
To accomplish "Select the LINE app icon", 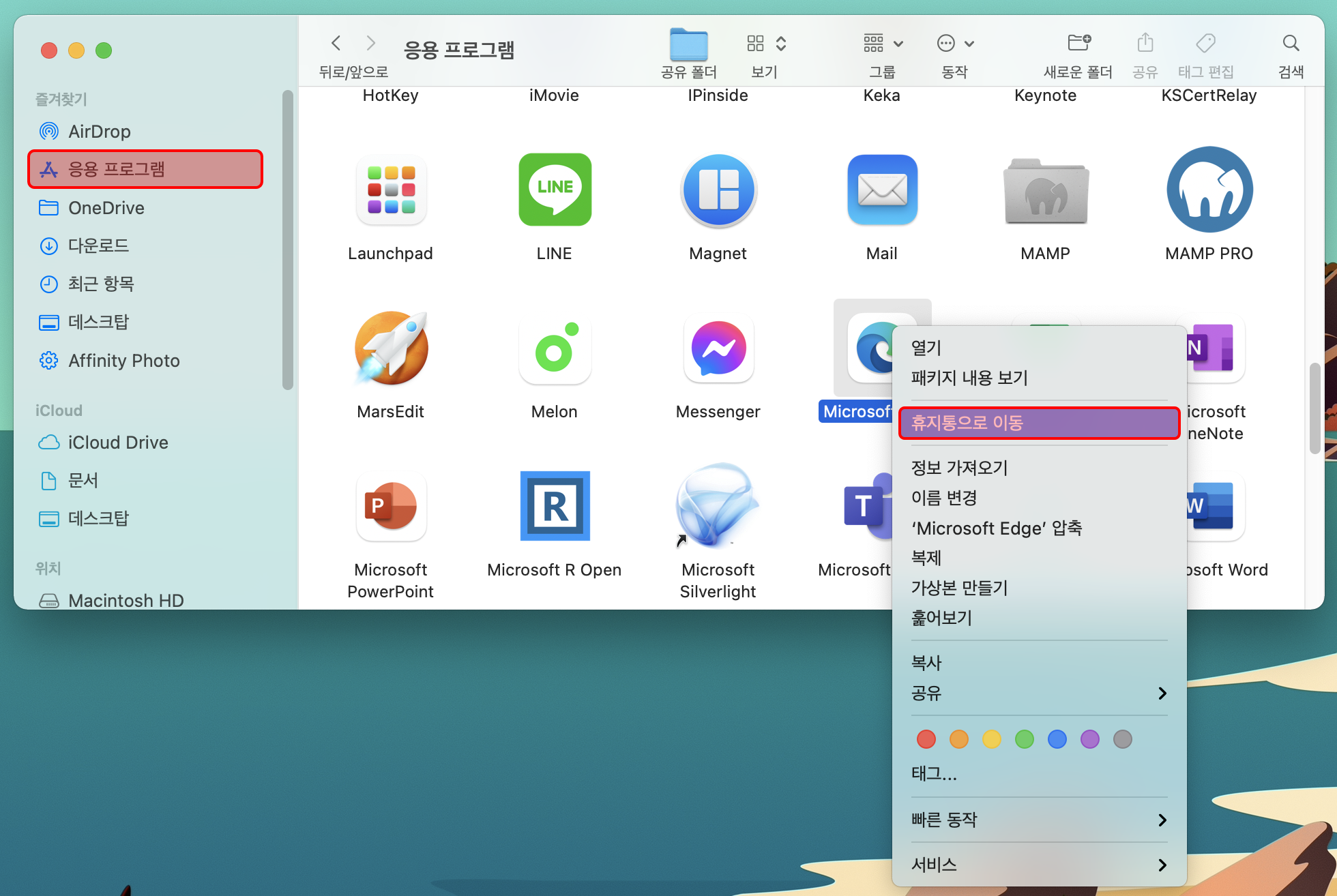I will (x=555, y=190).
